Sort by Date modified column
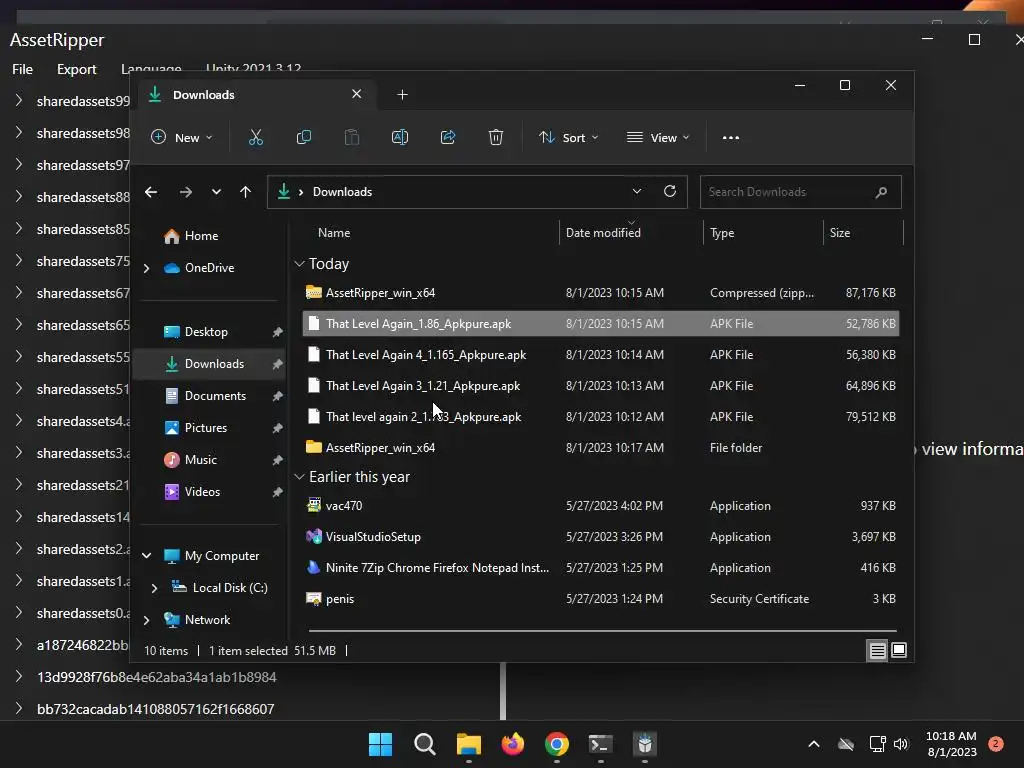 coord(603,232)
